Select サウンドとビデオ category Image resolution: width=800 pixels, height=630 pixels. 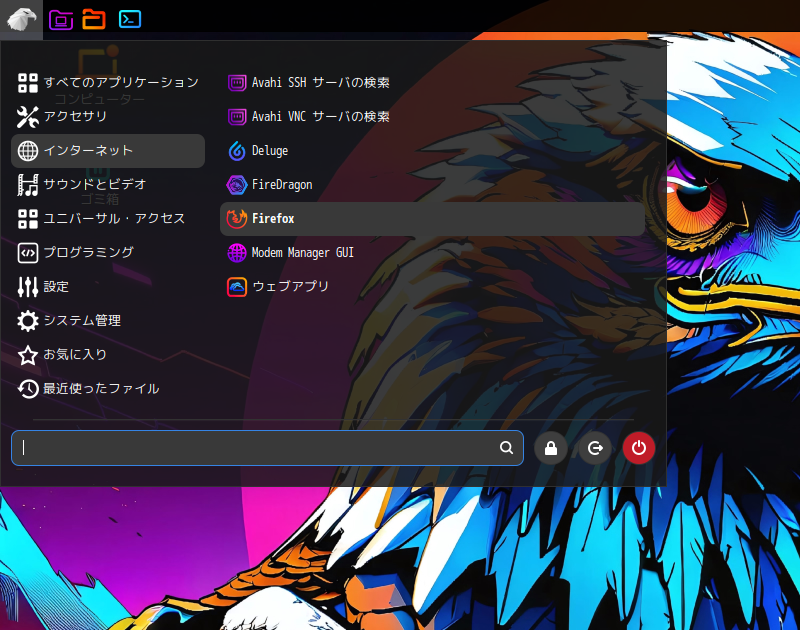click(x=108, y=185)
